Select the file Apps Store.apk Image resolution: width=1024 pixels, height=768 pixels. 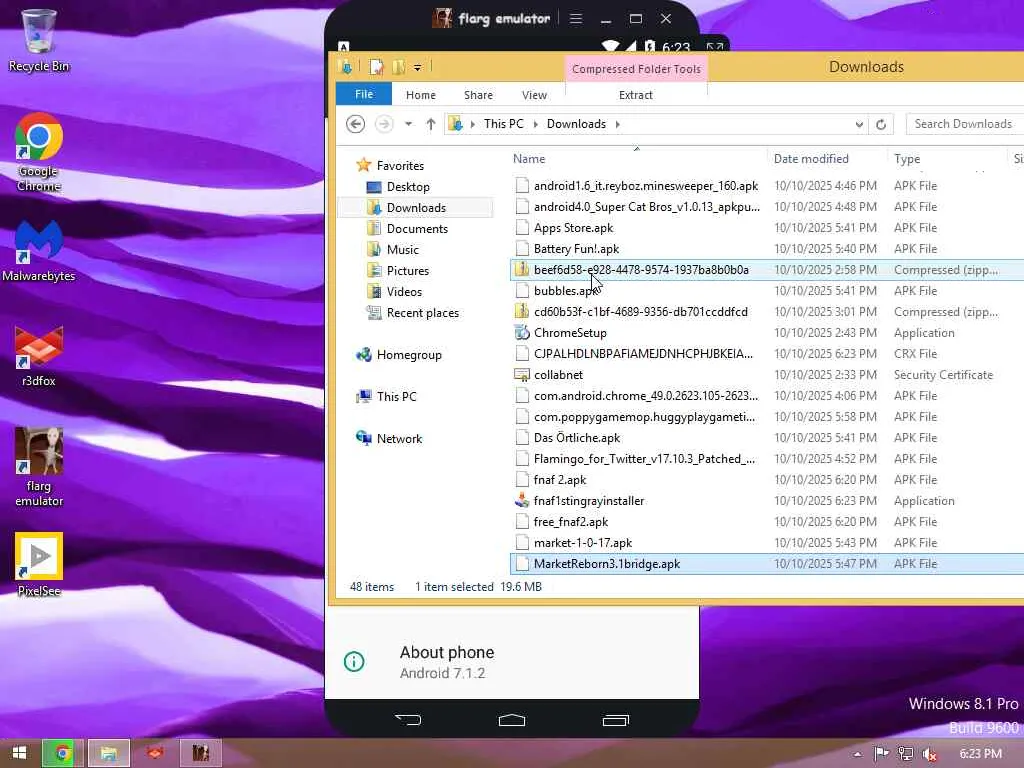[x=573, y=228]
